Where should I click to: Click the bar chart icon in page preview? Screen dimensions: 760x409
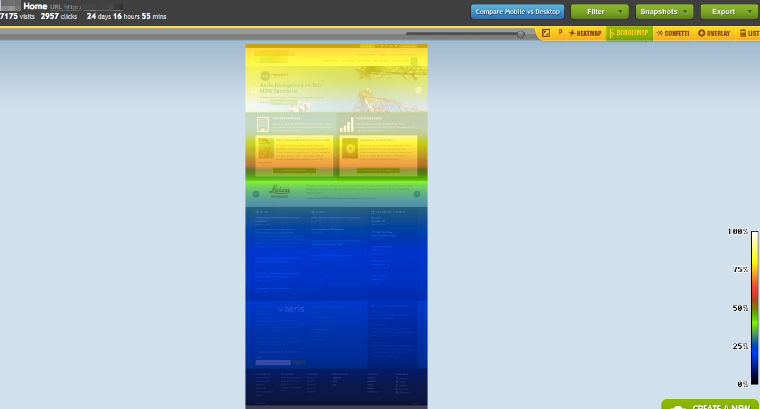tap(346, 125)
